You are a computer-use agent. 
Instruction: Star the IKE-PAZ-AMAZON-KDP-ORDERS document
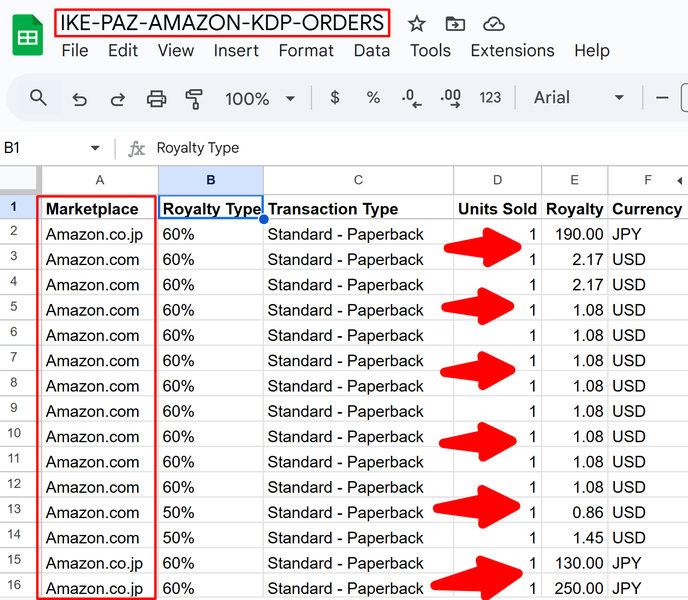416,24
